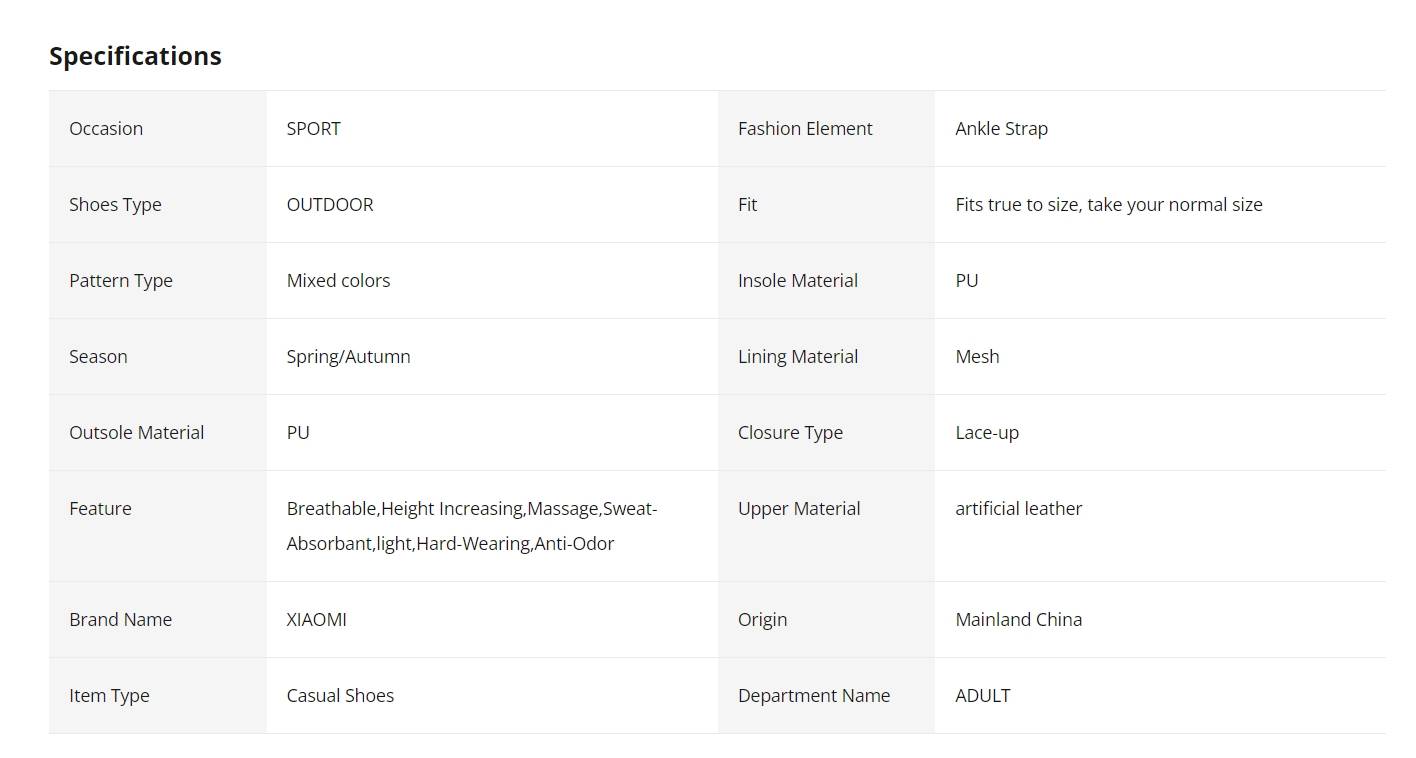
Task: Click the SPORT occasion value
Action: pyautogui.click(x=313, y=129)
